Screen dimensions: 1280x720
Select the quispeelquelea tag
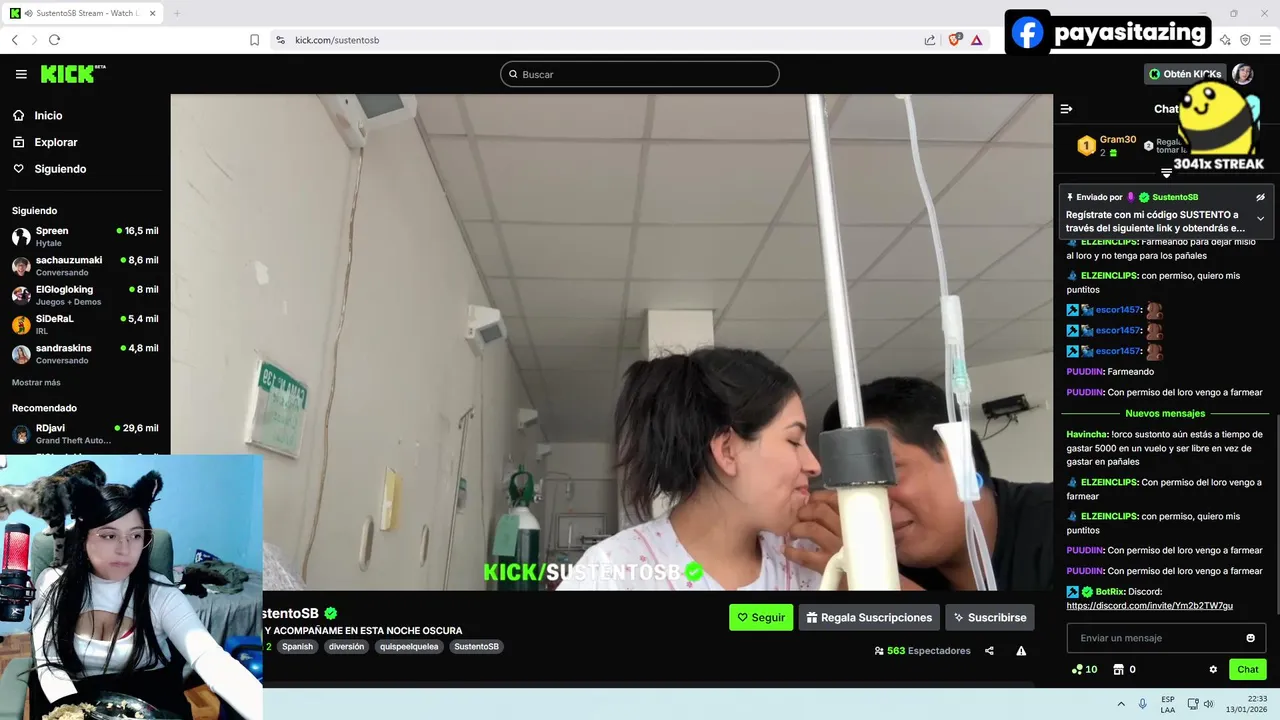pos(411,647)
